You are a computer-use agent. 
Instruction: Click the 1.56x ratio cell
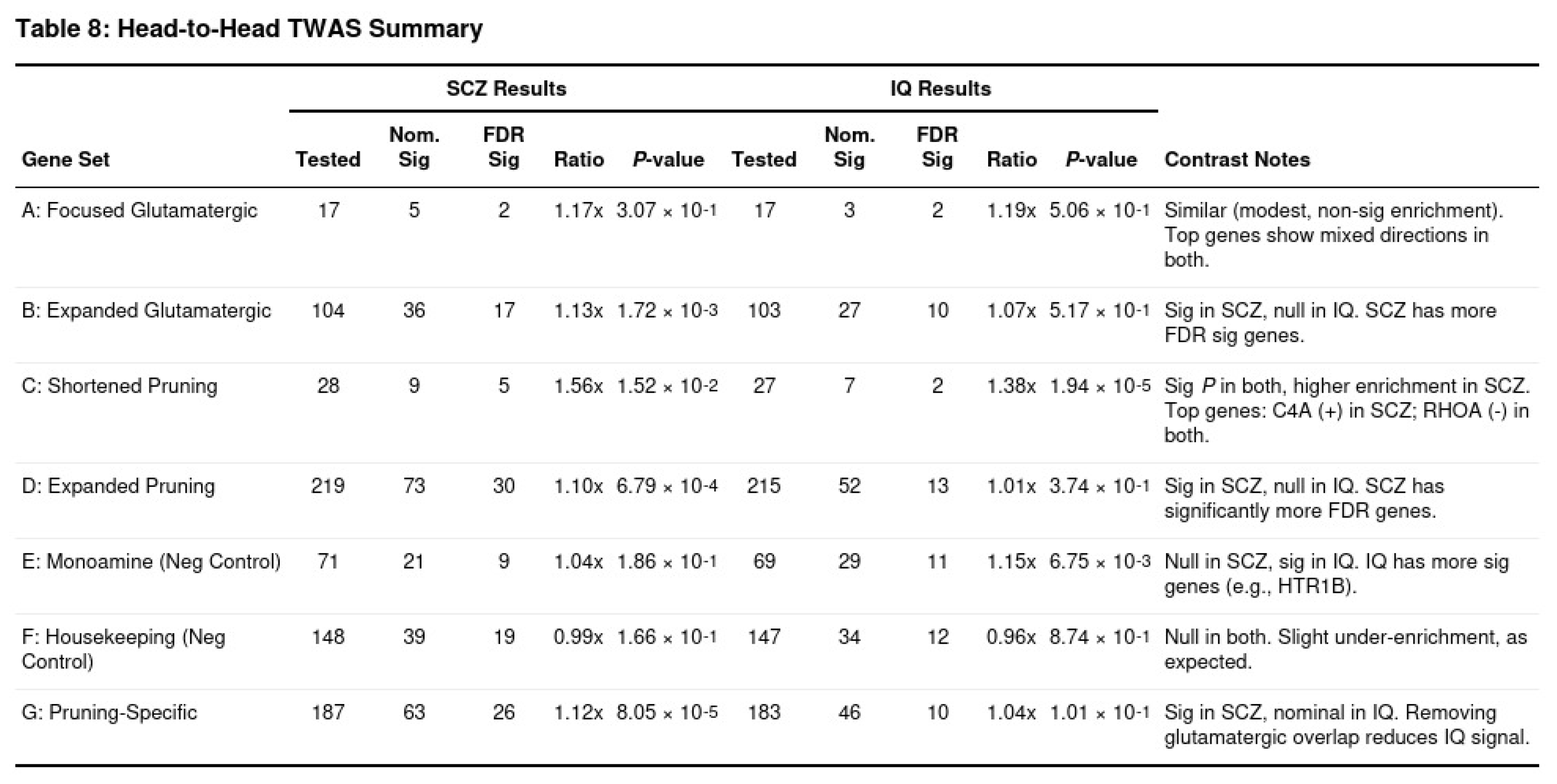tap(578, 386)
